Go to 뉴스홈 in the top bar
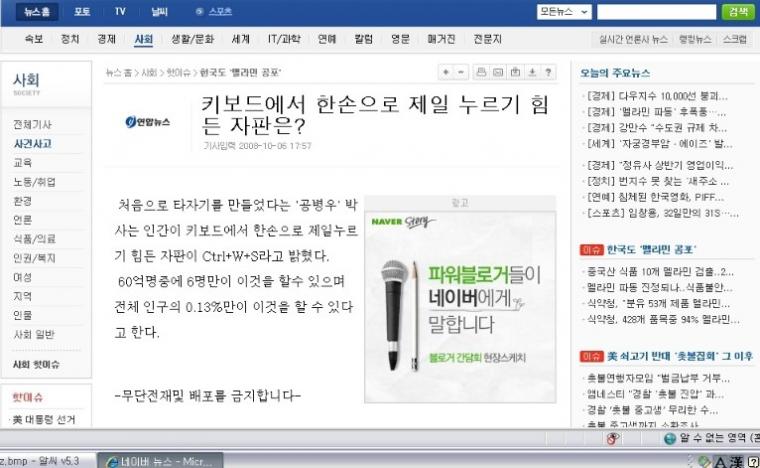Screen dimensions: 760x468 tap(37, 12)
